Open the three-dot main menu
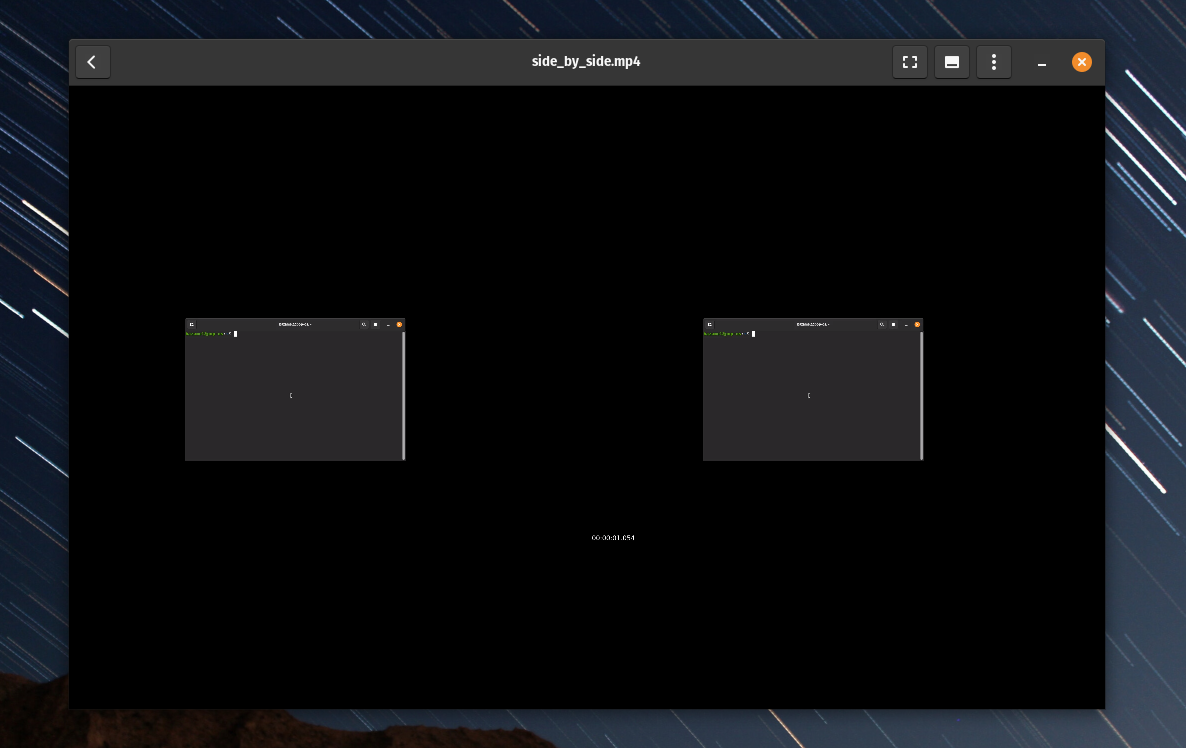Image resolution: width=1186 pixels, height=748 pixels. click(993, 62)
